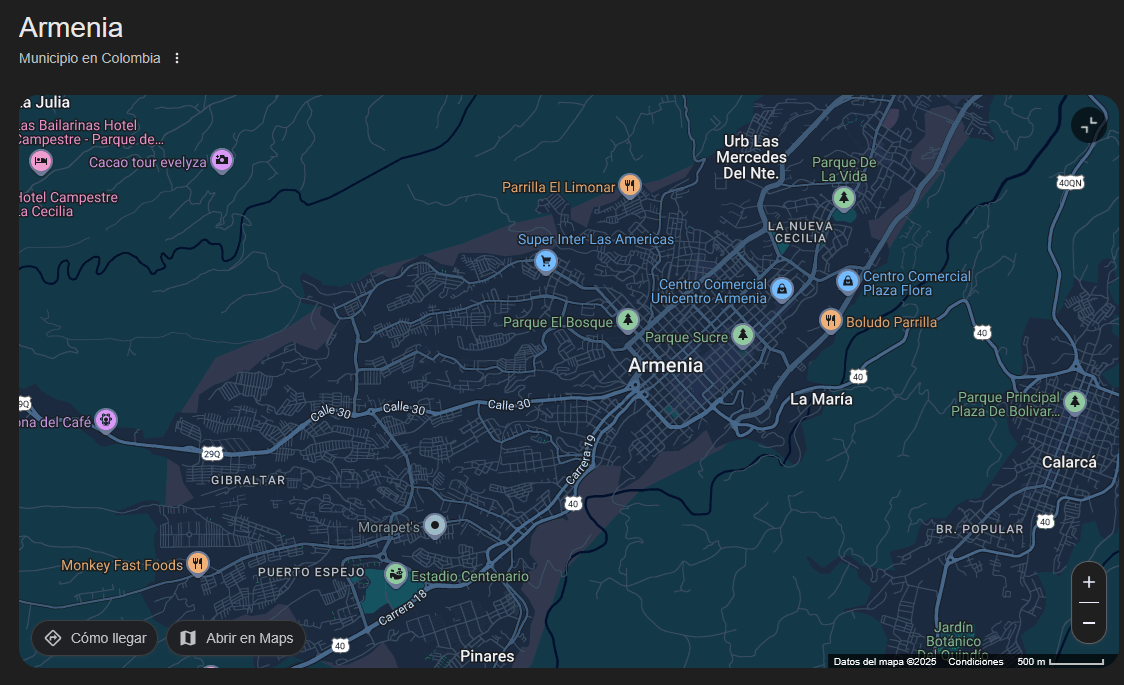Image resolution: width=1124 pixels, height=685 pixels.
Task: Select the Cacao tour evelyza camera pin
Action: click(222, 161)
